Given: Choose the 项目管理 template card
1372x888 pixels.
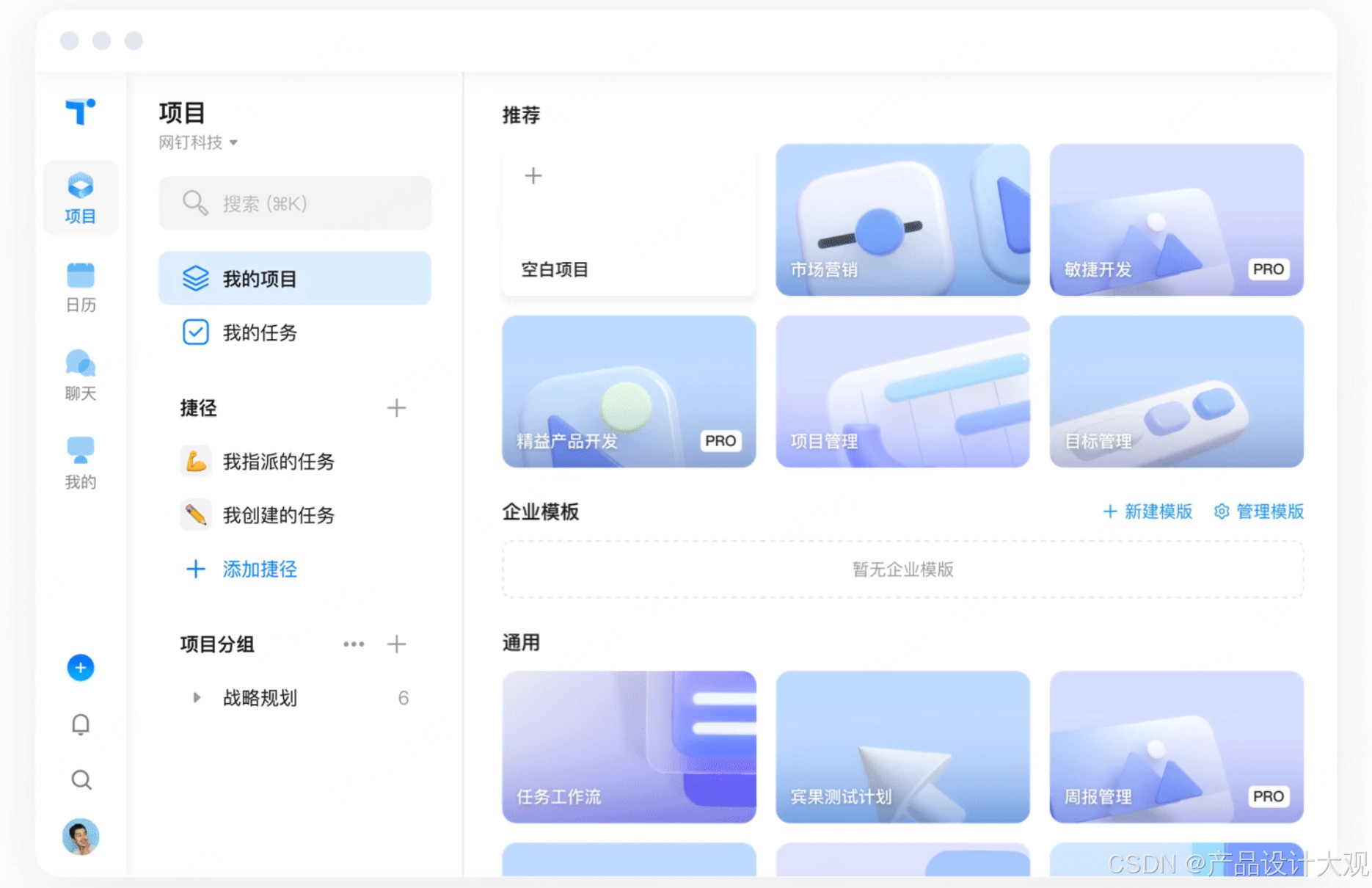Looking at the screenshot, I should tap(902, 392).
